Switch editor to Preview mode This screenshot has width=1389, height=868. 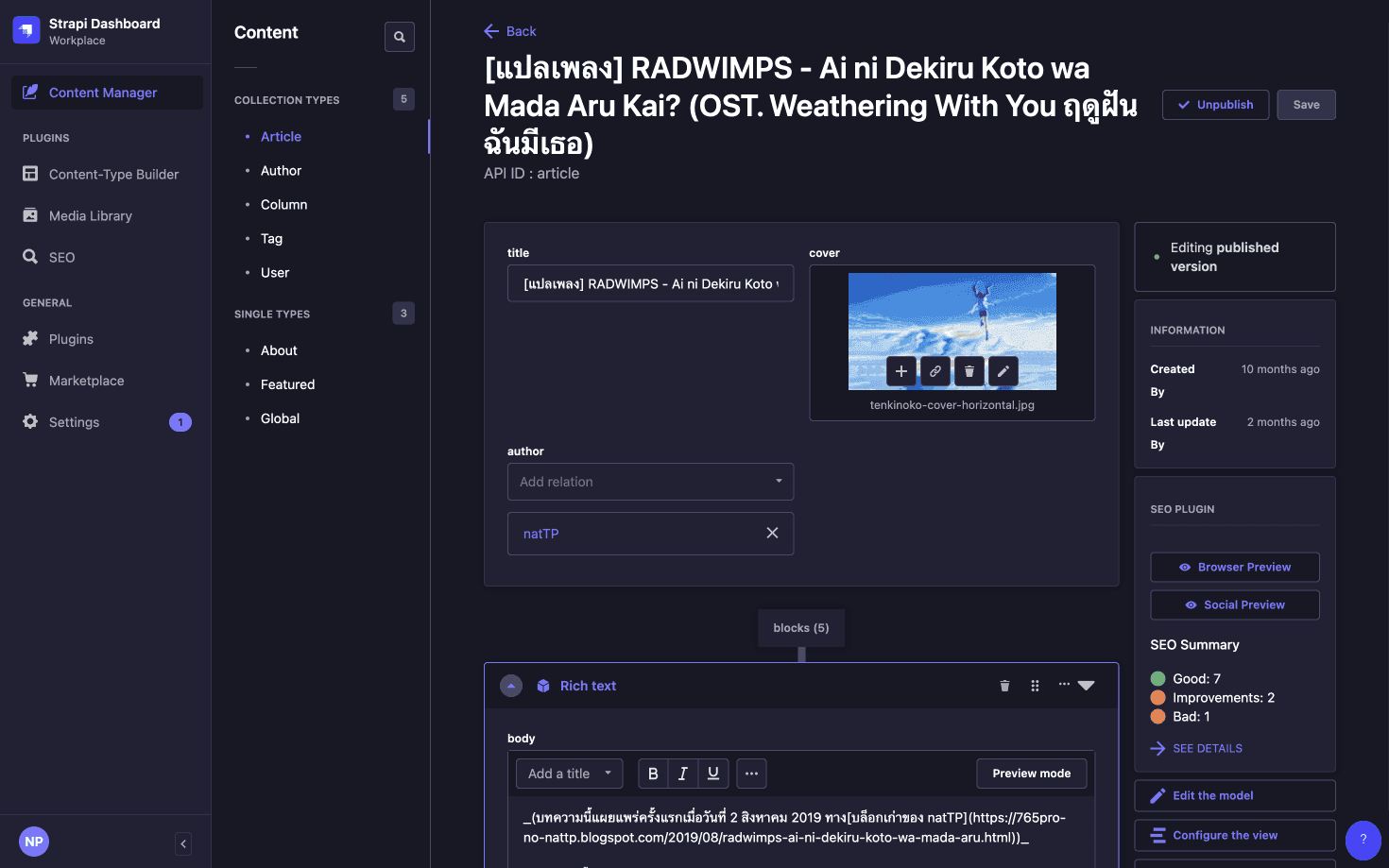tap(1031, 774)
